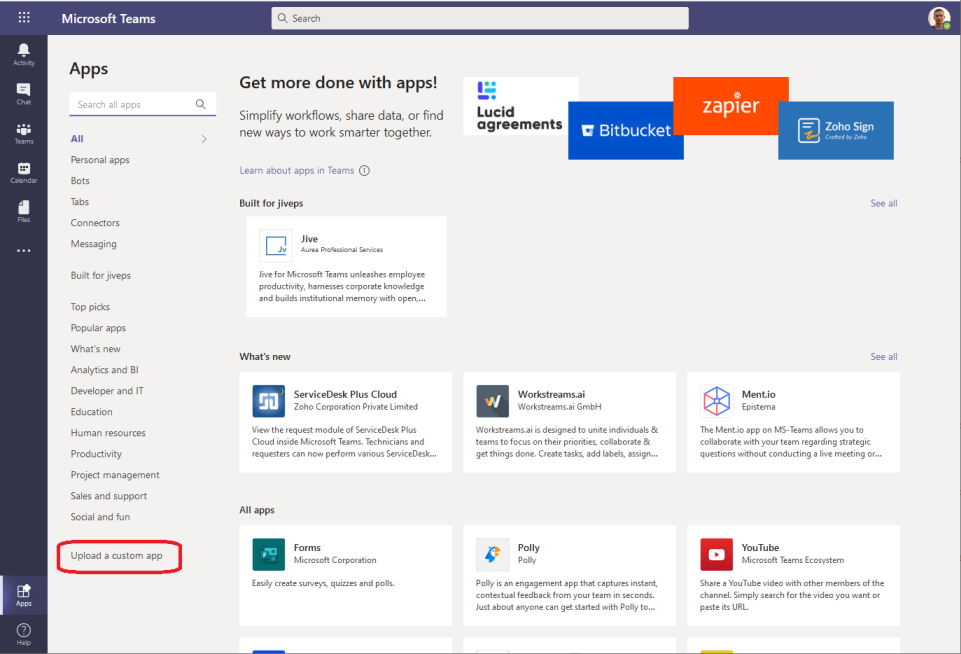
Task: Select the Popular apps category
Action: tap(98, 327)
